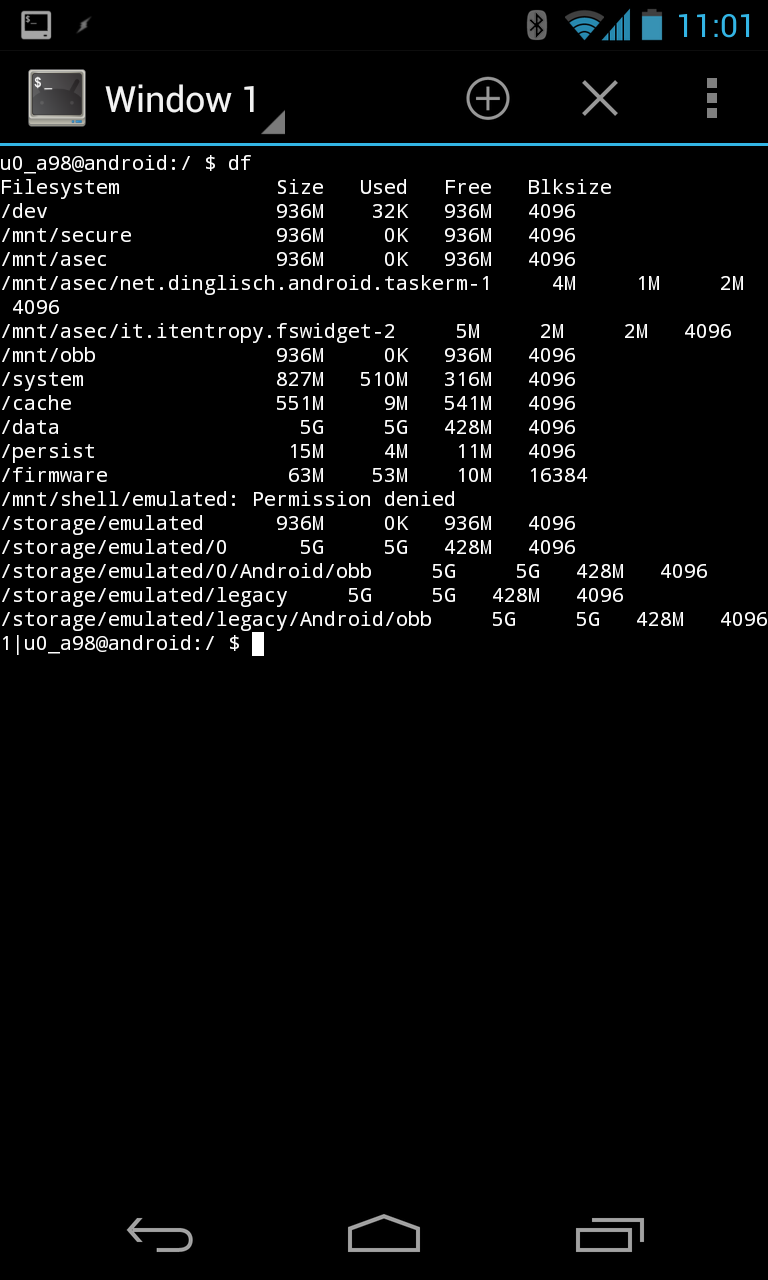Tap the terminal notification icon in status bar
This screenshot has width=768, height=1280.
coord(36,25)
